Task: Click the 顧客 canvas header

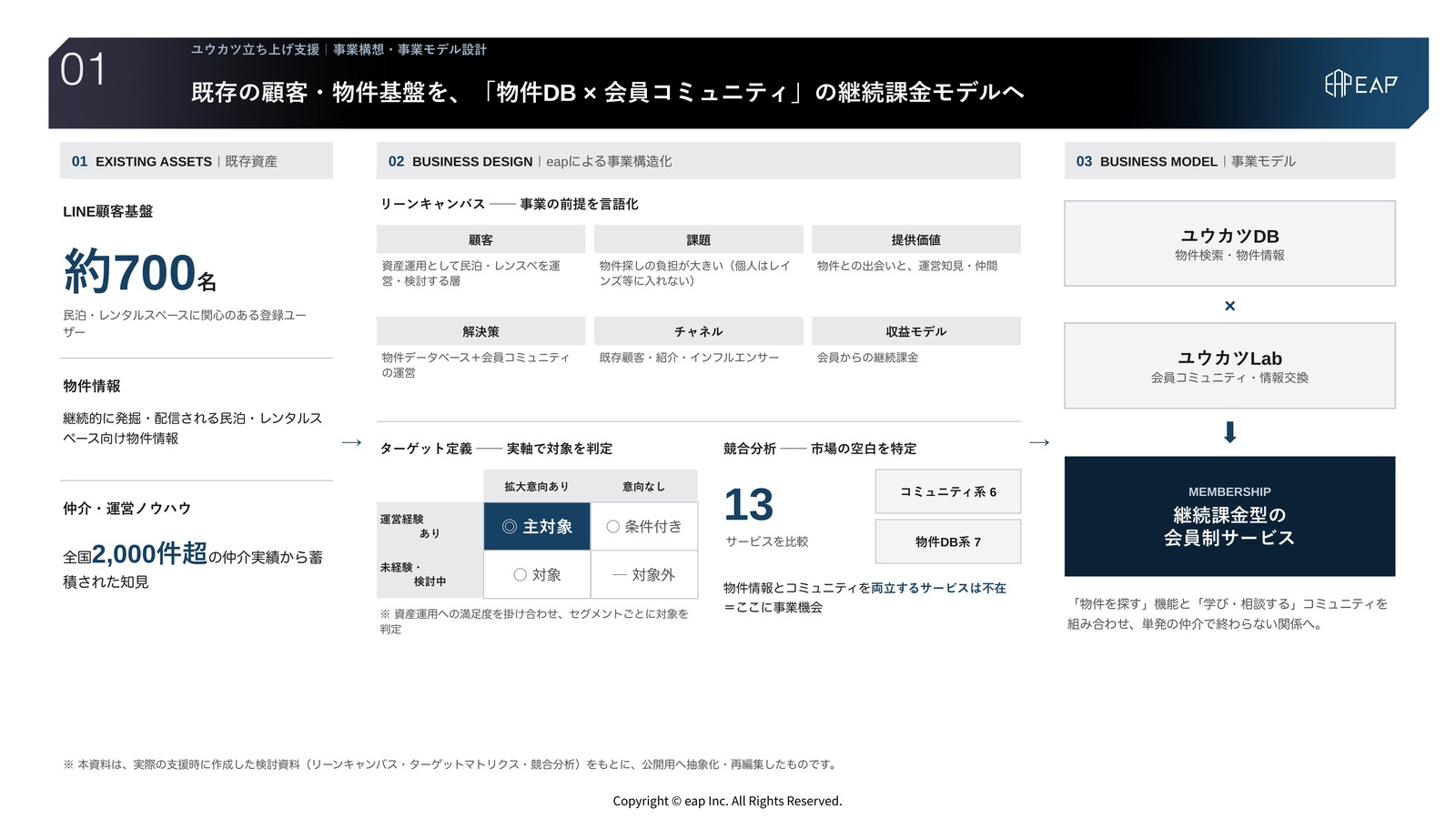Action: (480, 239)
